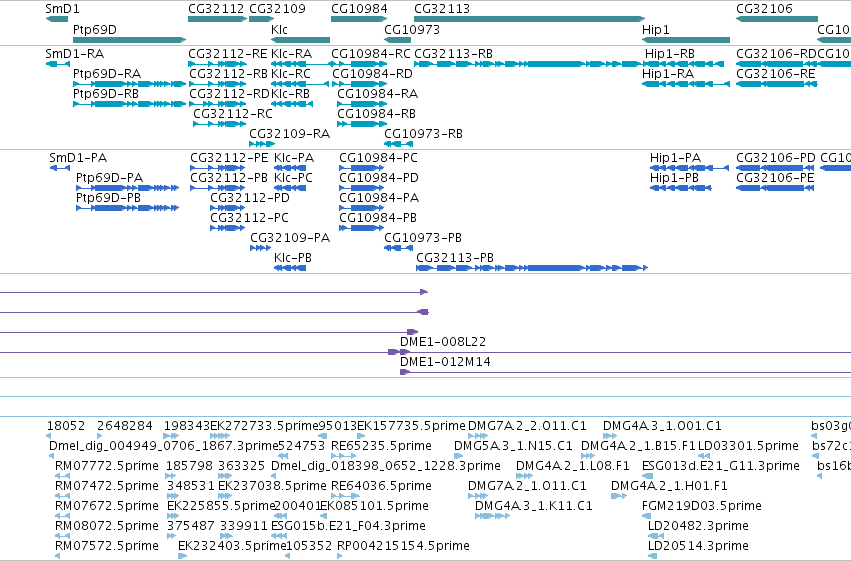Click the CG32109-PA protein feature

point(261,248)
